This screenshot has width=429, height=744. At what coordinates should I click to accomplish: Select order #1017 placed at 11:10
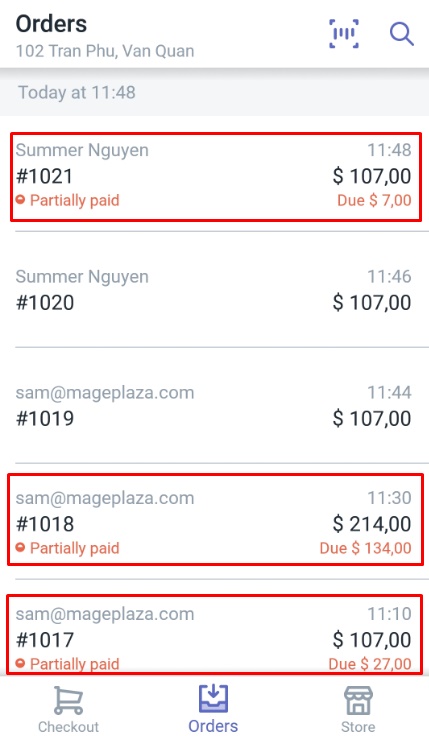click(215, 634)
